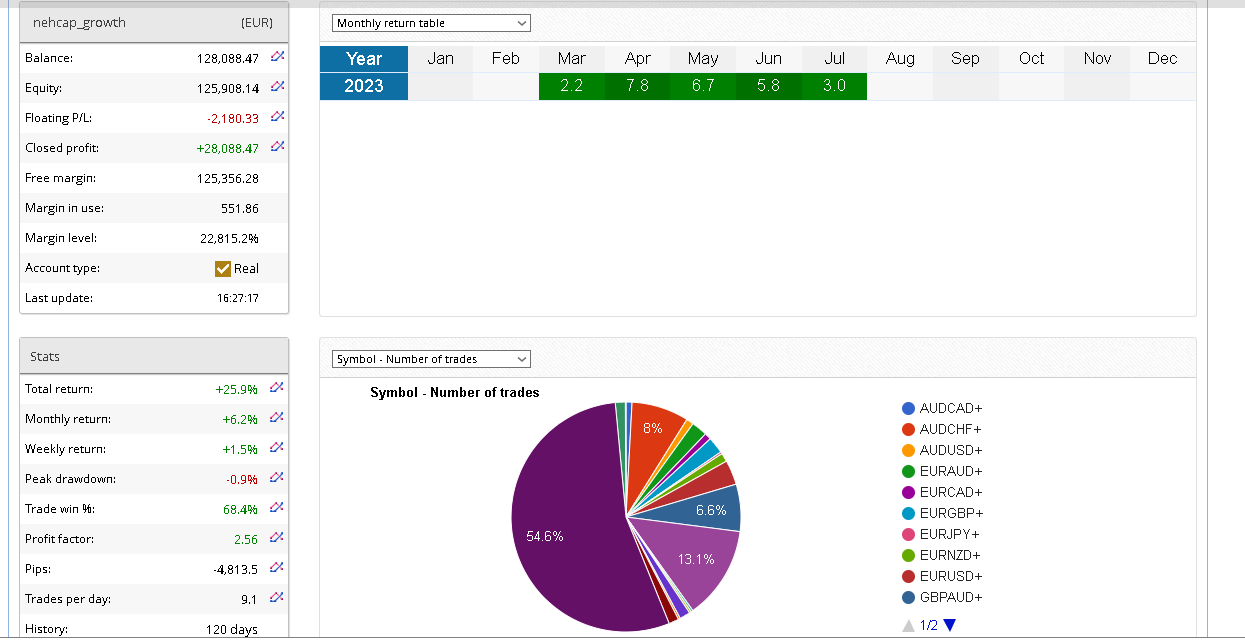Open the Symbol - Number of trades dropdown
The image size is (1245, 644).
point(431,359)
